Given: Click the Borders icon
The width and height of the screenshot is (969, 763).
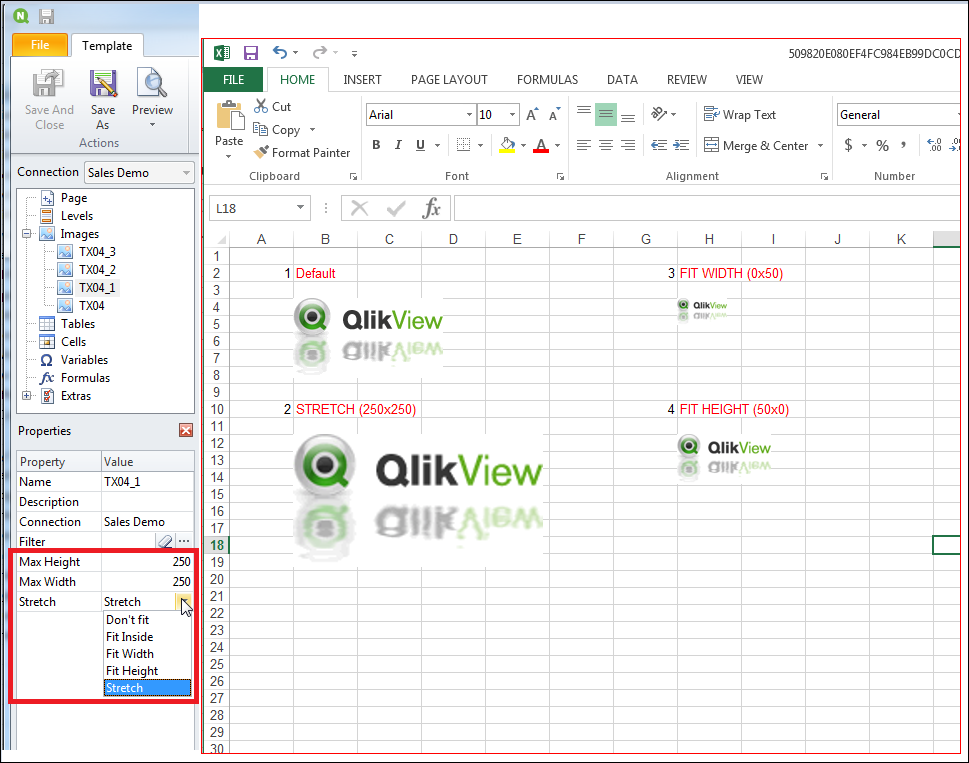Looking at the screenshot, I should [463, 145].
